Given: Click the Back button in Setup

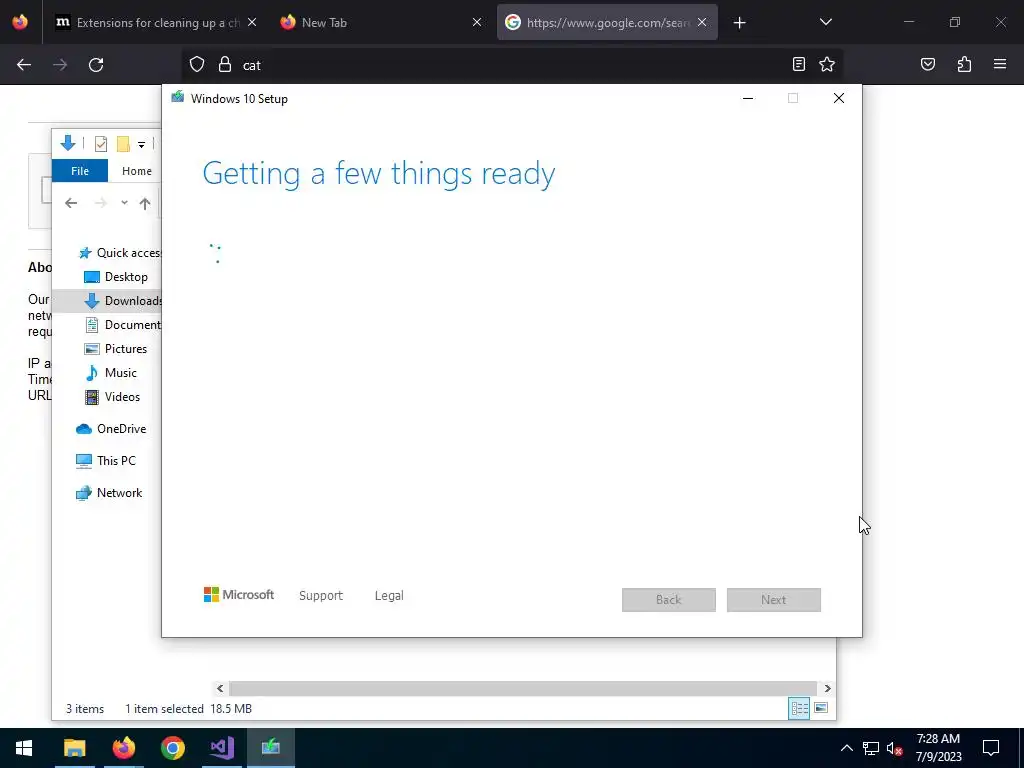Looking at the screenshot, I should pos(669,600).
